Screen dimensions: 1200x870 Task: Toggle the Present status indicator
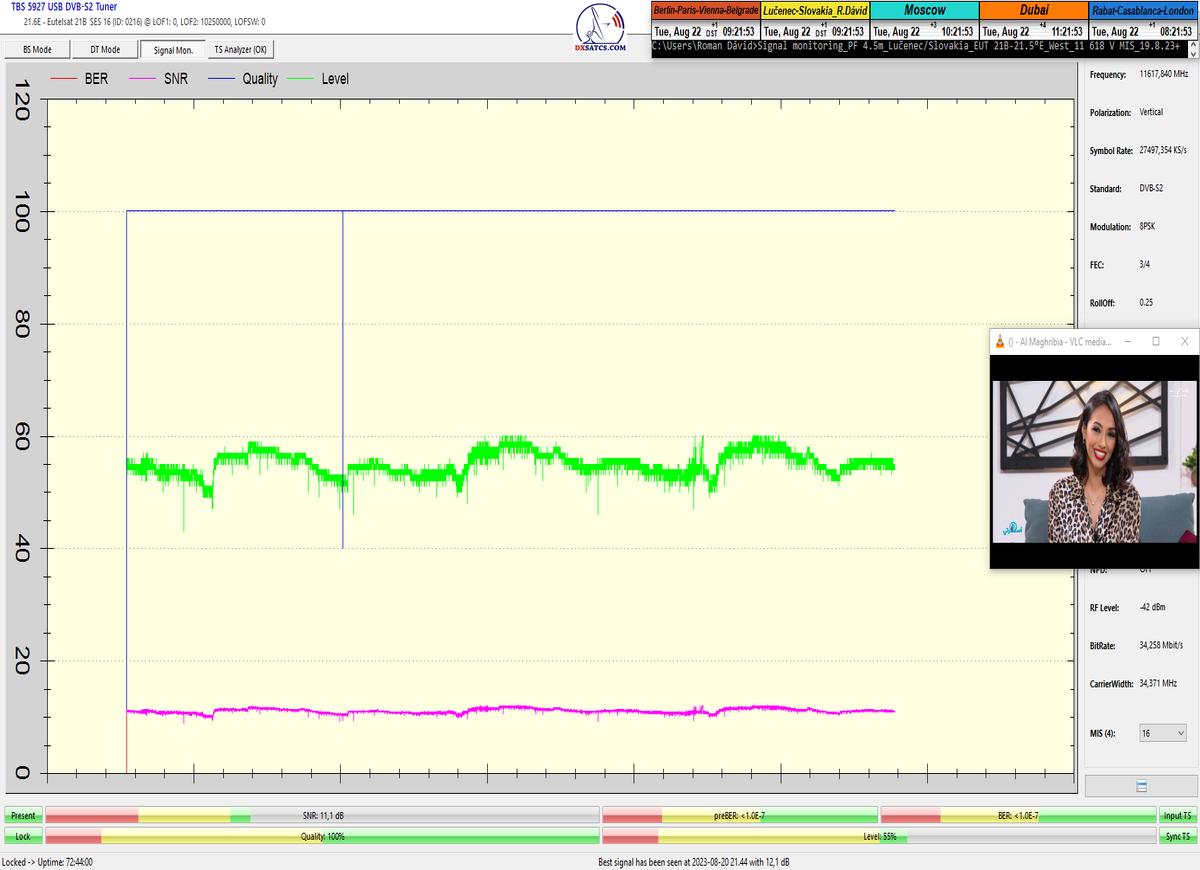(22, 816)
